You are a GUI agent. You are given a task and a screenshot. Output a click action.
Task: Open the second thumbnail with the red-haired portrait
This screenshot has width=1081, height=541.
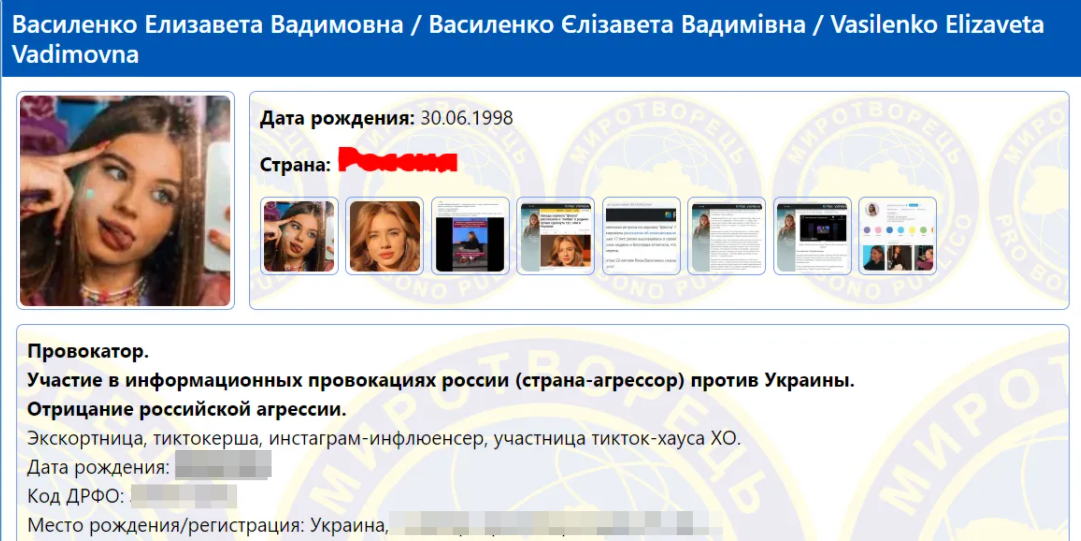[x=384, y=236]
